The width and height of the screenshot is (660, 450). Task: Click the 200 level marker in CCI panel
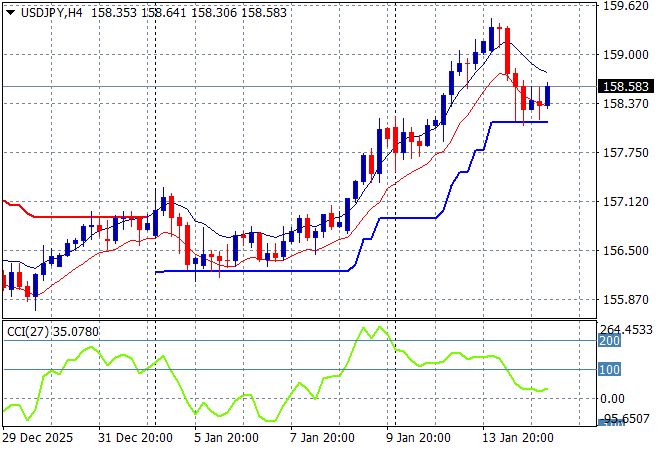(x=607, y=341)
